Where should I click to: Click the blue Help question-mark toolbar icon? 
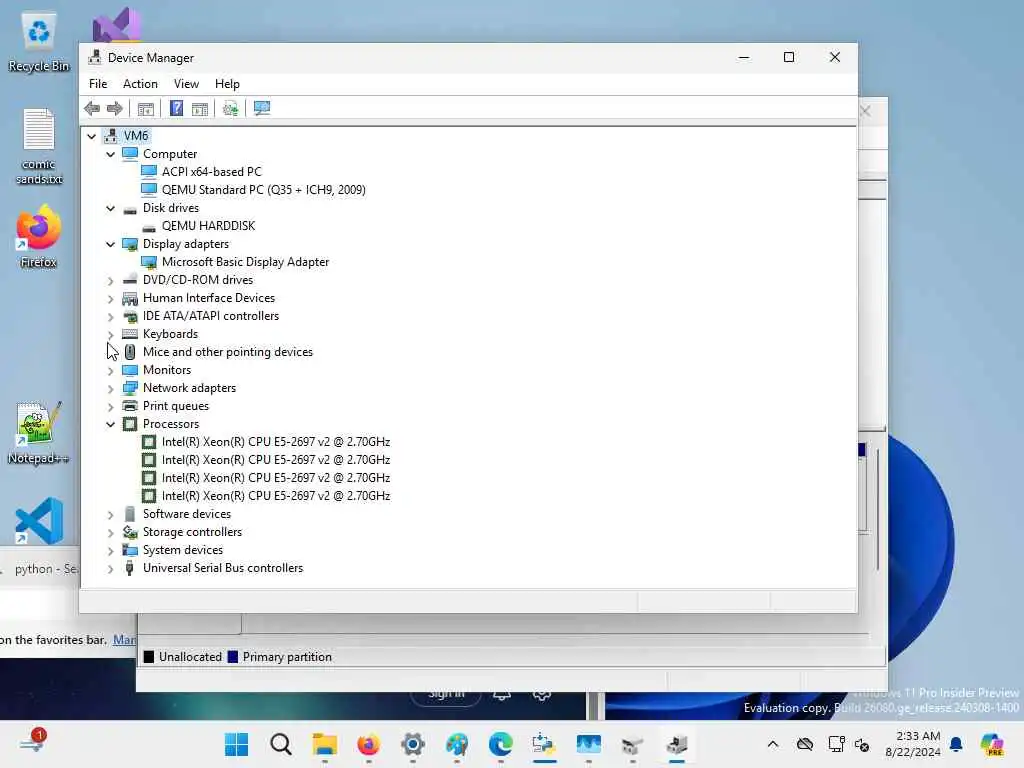click(x=176, y=108)
